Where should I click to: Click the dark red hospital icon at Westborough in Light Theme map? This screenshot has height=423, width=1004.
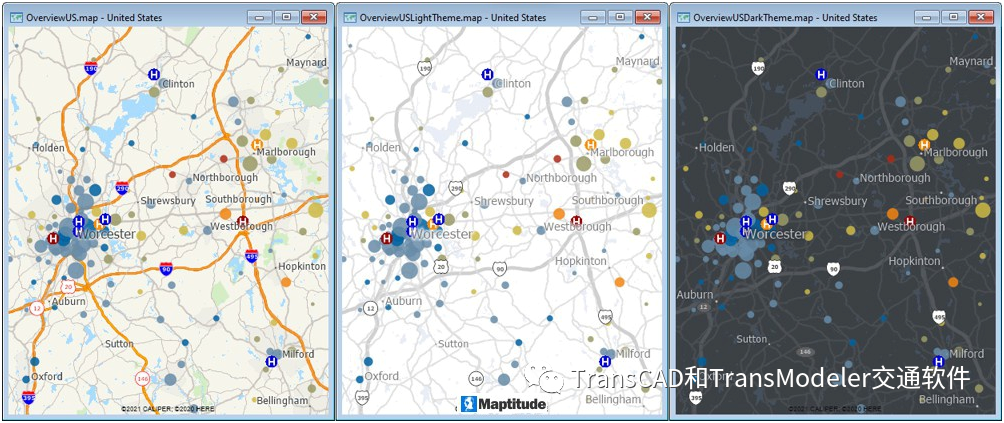click(577, 221)
